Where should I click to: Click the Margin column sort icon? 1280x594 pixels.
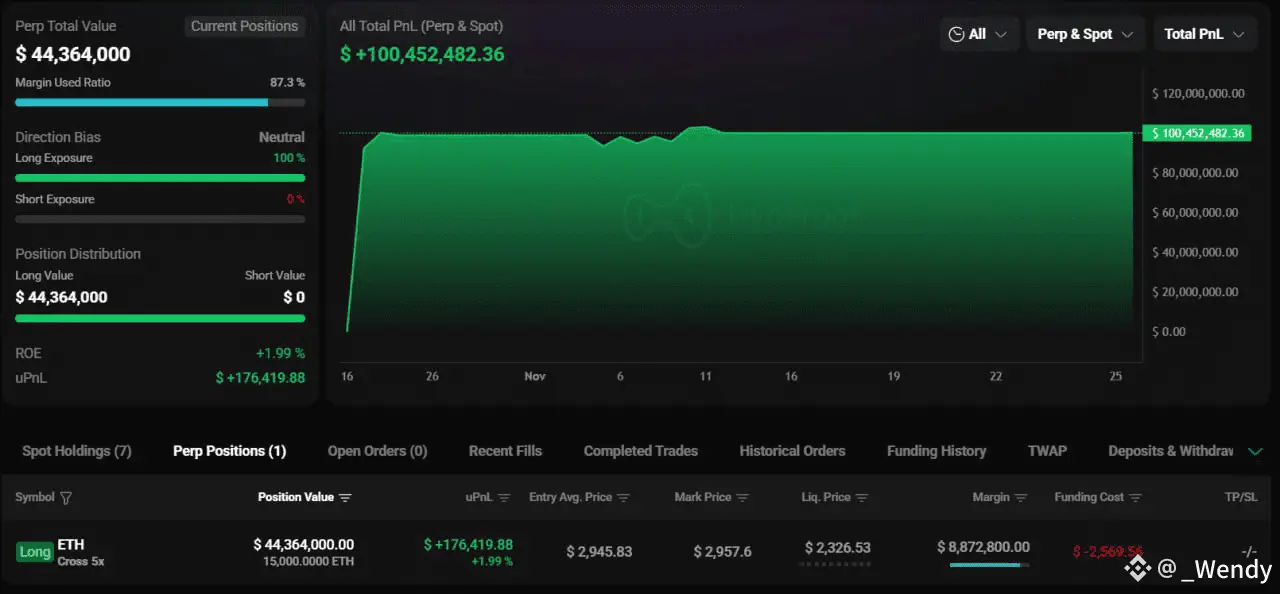(x=1021, y=498)
